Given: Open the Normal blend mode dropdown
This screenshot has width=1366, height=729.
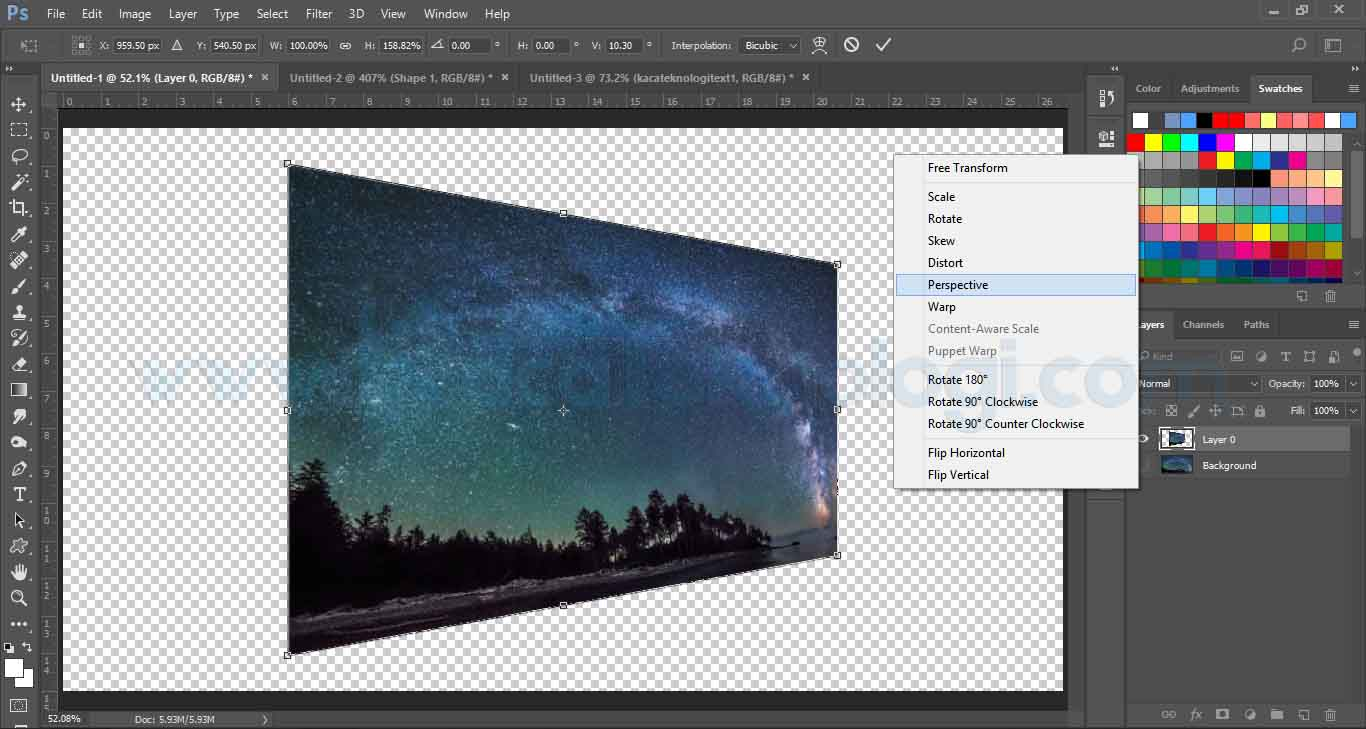Looking at the screenshot, I should pos(1199,383).
